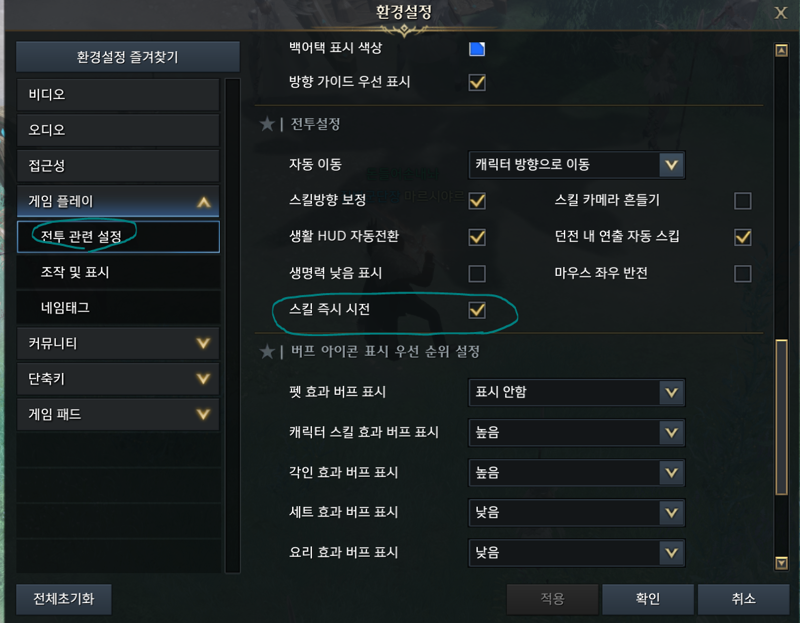Image resolution: width=800 pixels, height=623 pixels.
Task: Click the 확인 button
Action: (647, 599)
